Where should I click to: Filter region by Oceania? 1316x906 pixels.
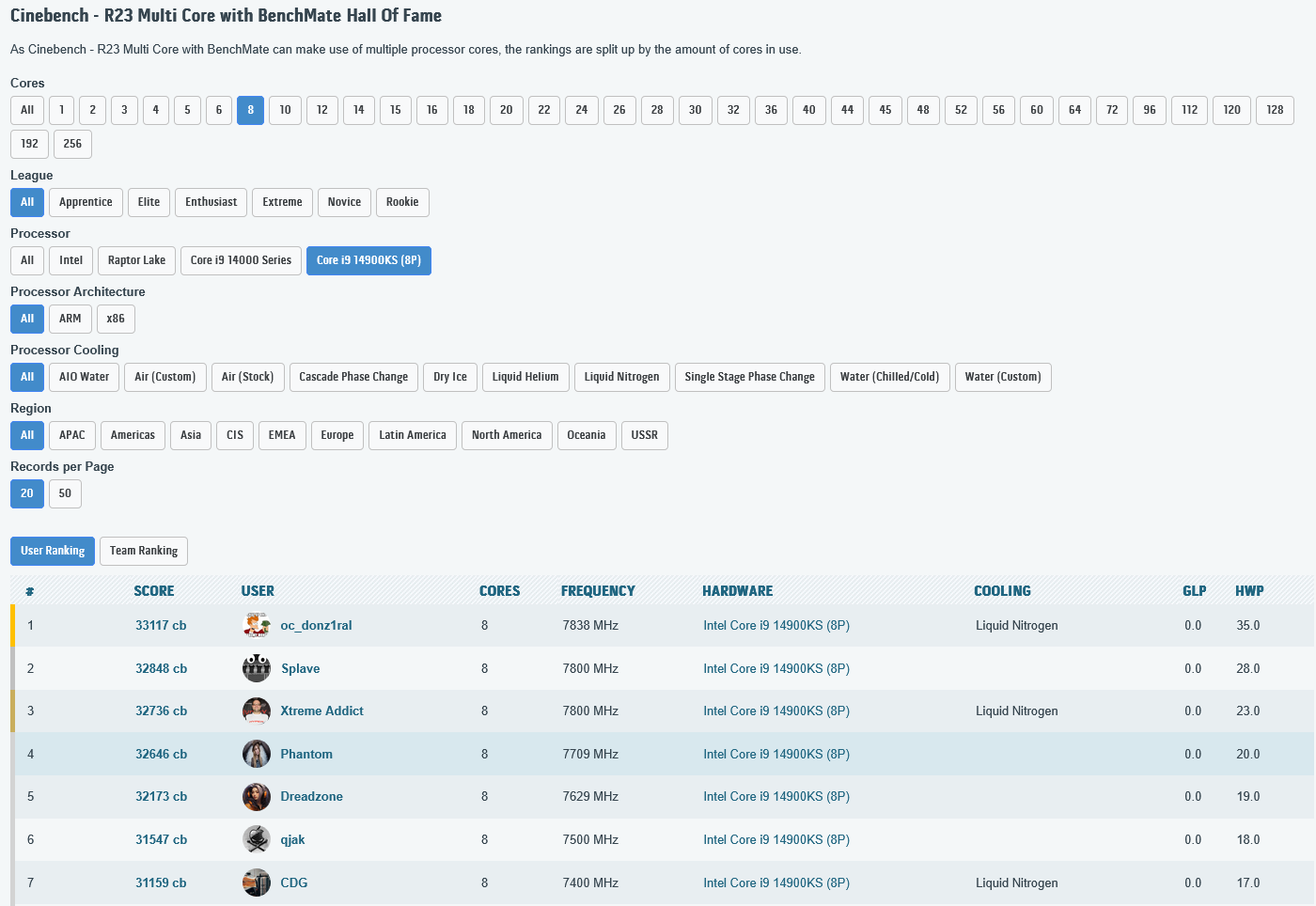coord(587,435)
